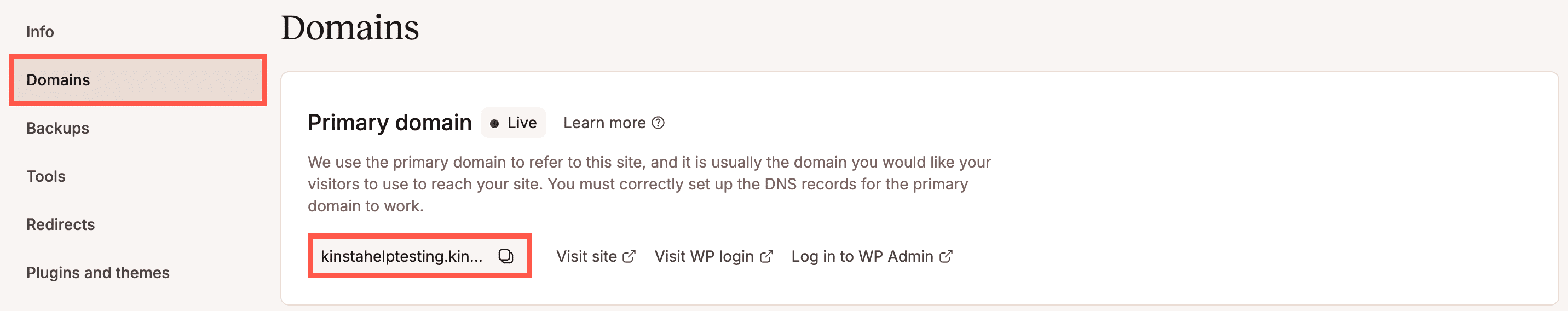This screenshot has width=1568, height=311.
Task: Click external link icon after Log in to WP Admin
Action: pos(946,256)
